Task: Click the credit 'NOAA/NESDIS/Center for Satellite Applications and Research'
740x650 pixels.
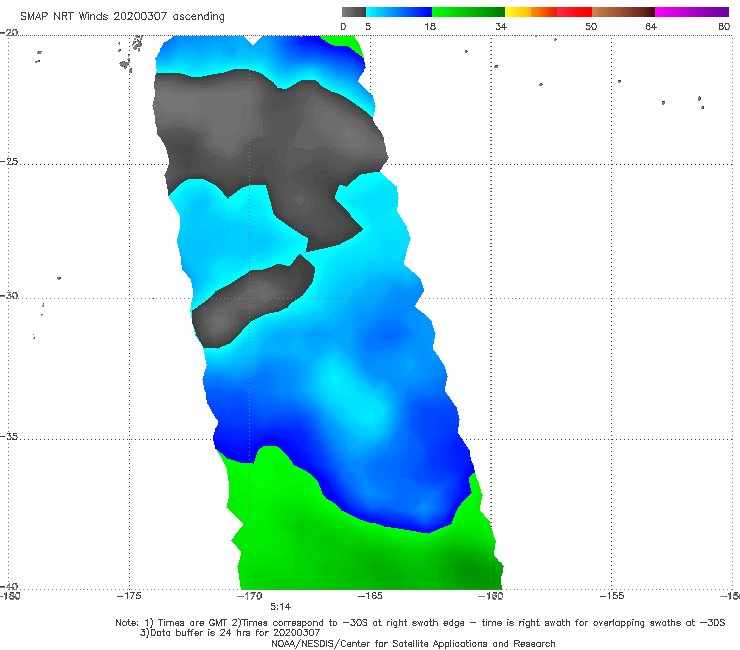Action: [x=413, y=644]
